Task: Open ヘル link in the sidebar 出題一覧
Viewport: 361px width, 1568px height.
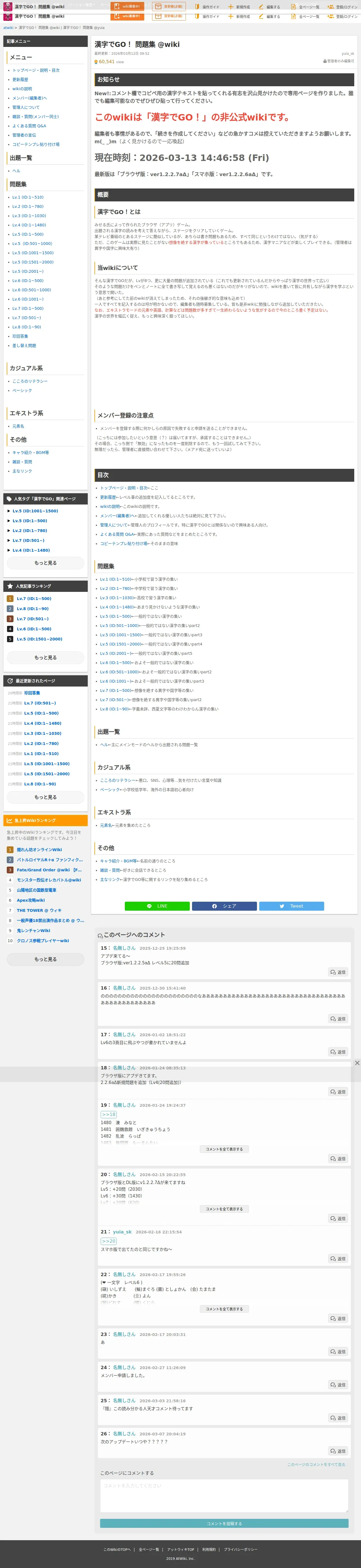Action: 16,171
